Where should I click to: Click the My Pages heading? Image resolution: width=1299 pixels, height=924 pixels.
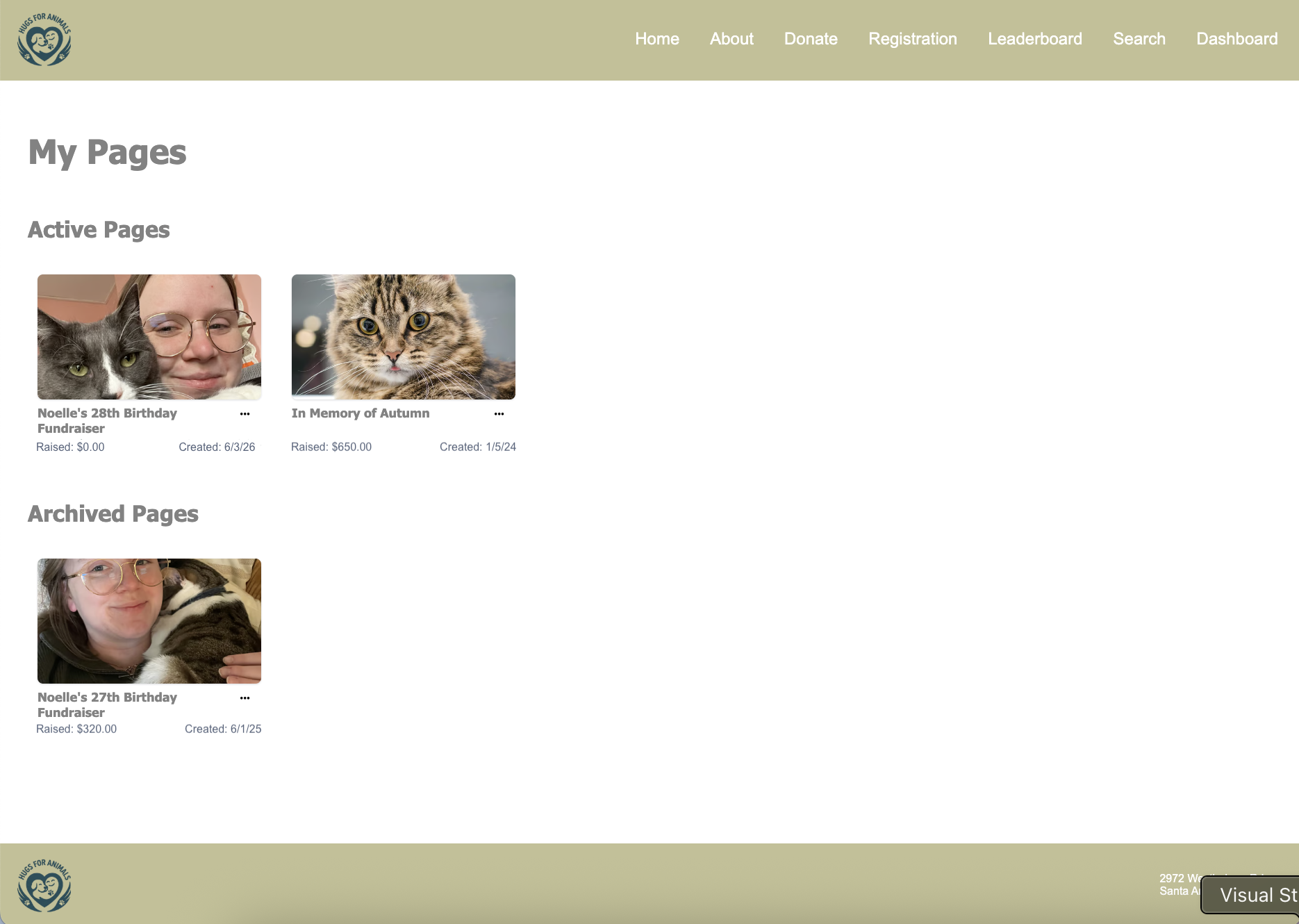pyautogui.click(x=107, y=153)
